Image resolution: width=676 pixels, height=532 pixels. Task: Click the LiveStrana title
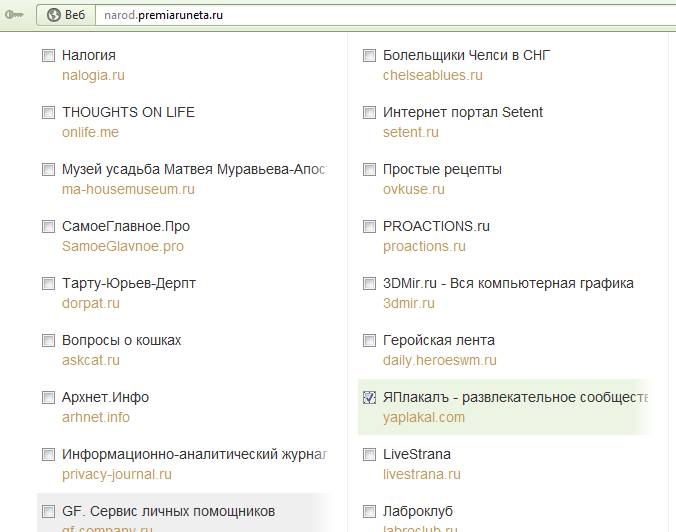(x=417, y=454)
